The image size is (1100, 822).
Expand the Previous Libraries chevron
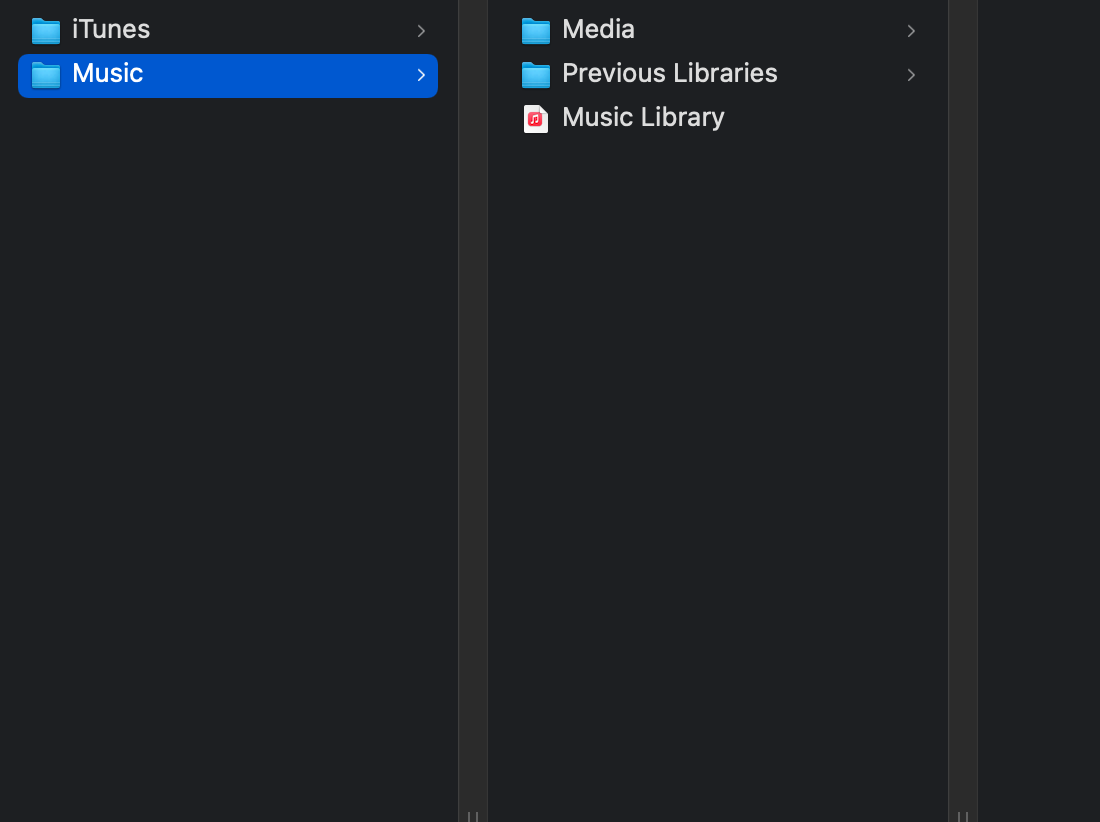point(911,75)
